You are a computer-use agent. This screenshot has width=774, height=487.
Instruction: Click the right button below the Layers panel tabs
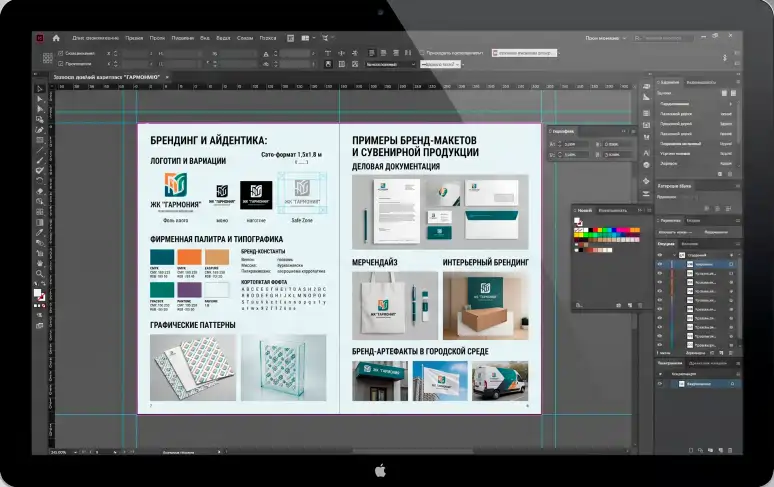pyautogui.click(x=716, y=232)
